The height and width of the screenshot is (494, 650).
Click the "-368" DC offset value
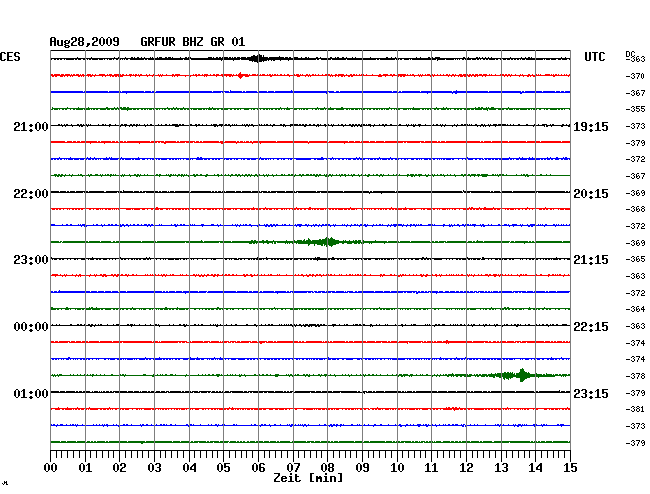pos(635,209)
